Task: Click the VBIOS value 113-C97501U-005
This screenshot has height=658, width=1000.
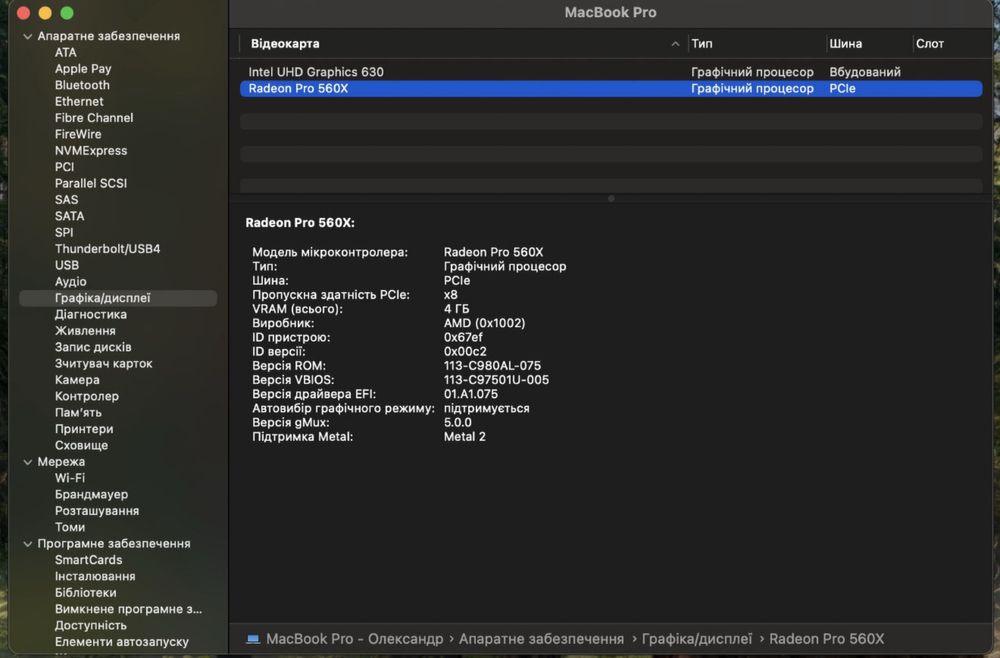Action: tap(496, 380)
